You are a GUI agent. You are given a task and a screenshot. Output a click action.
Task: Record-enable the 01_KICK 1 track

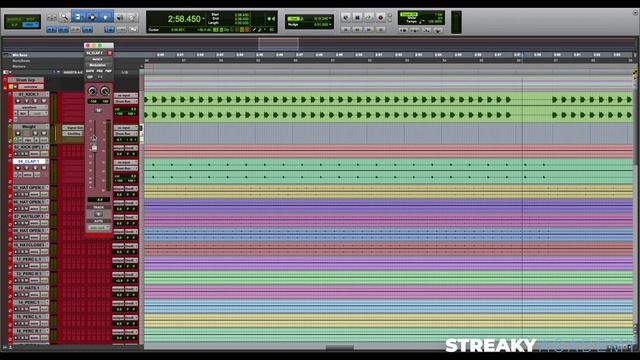pos(18,101)
